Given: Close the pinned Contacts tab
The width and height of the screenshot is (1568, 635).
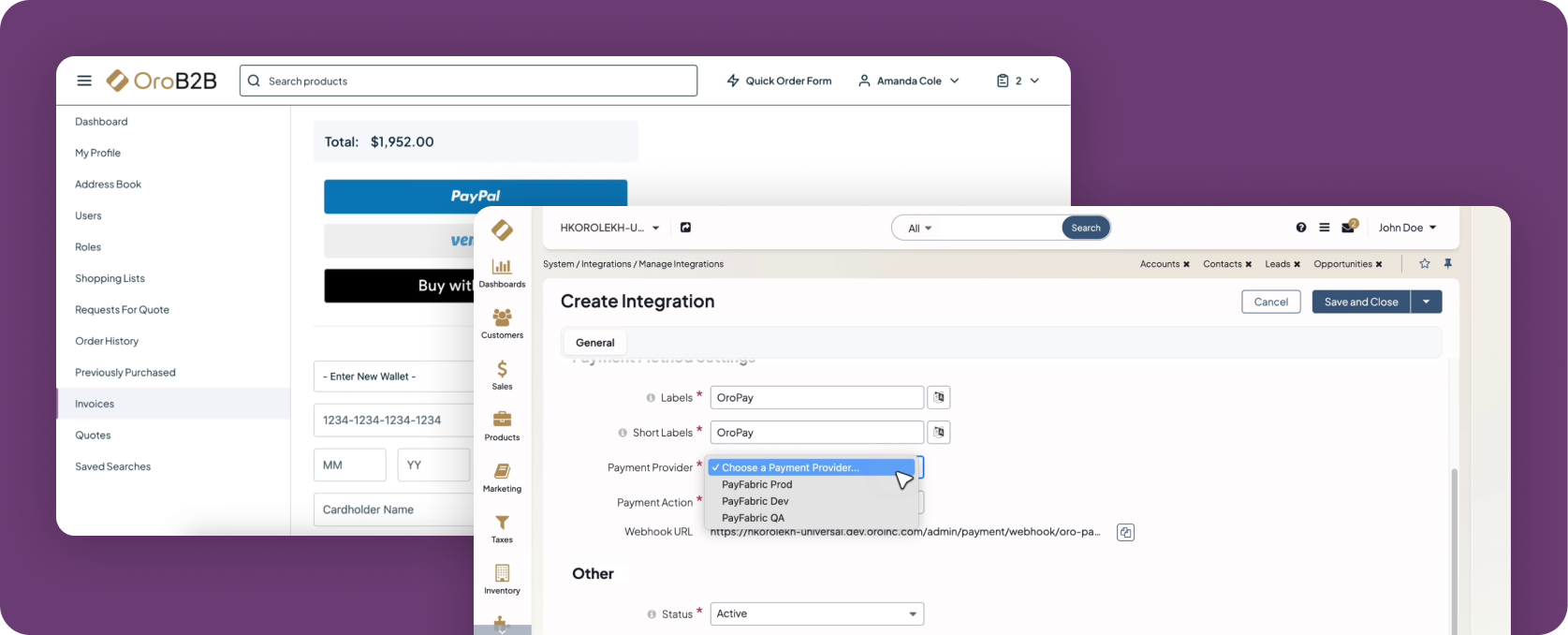Looking at the screenshot, I should [1248, 264].
